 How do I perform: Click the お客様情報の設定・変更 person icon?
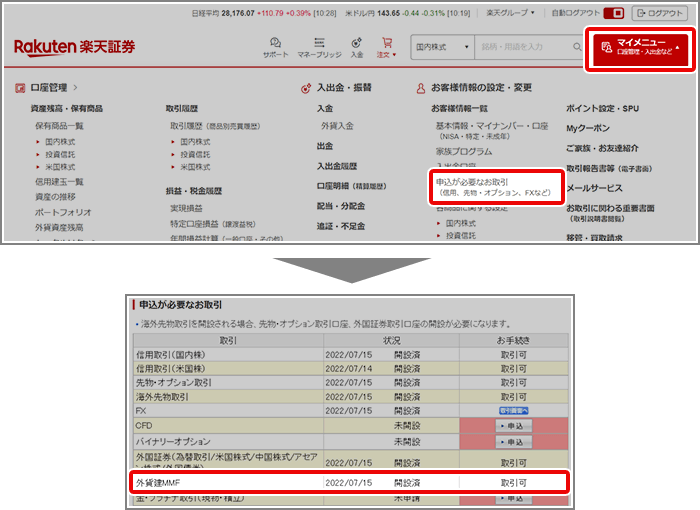421,88
